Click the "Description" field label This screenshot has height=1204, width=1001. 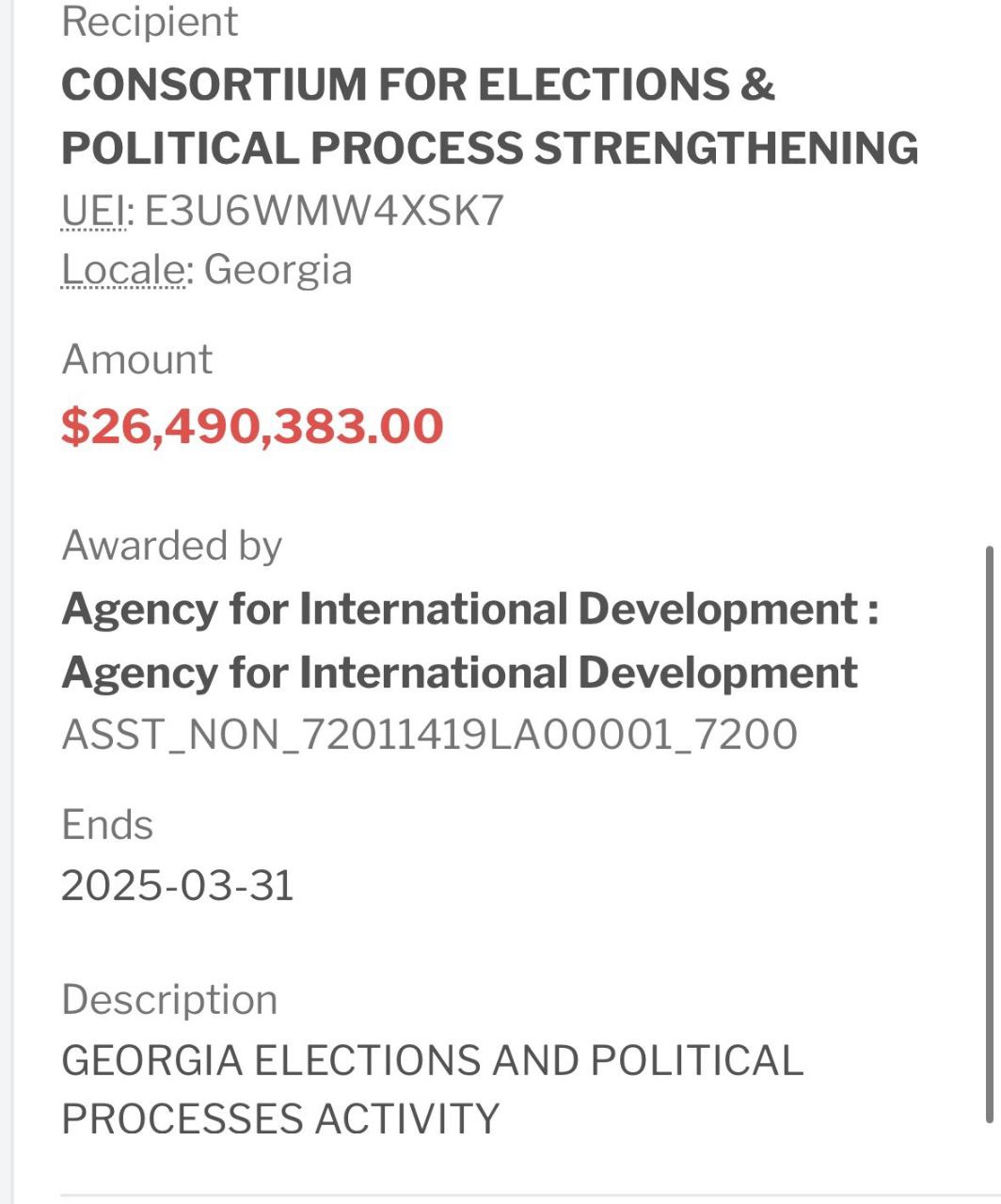pos(169,1000)
